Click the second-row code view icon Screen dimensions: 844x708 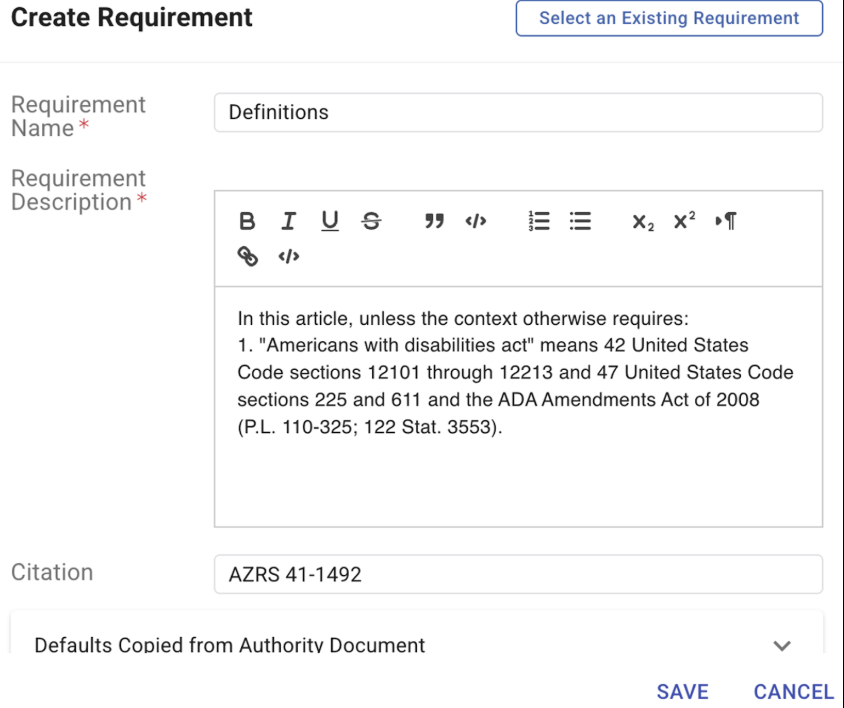coord(288,257)
